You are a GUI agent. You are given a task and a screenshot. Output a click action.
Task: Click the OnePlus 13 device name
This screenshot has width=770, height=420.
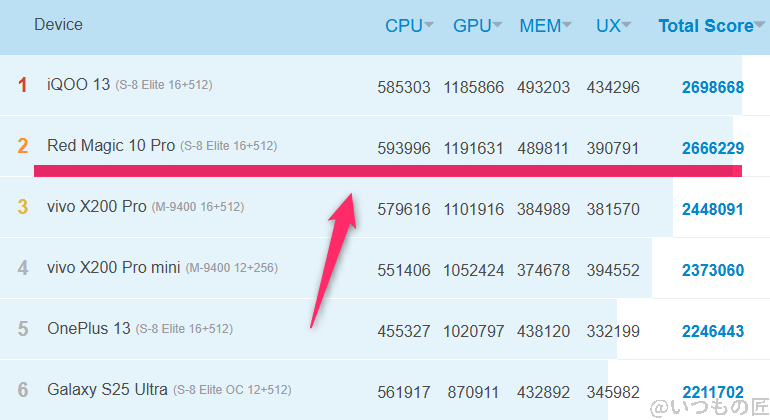88,328
